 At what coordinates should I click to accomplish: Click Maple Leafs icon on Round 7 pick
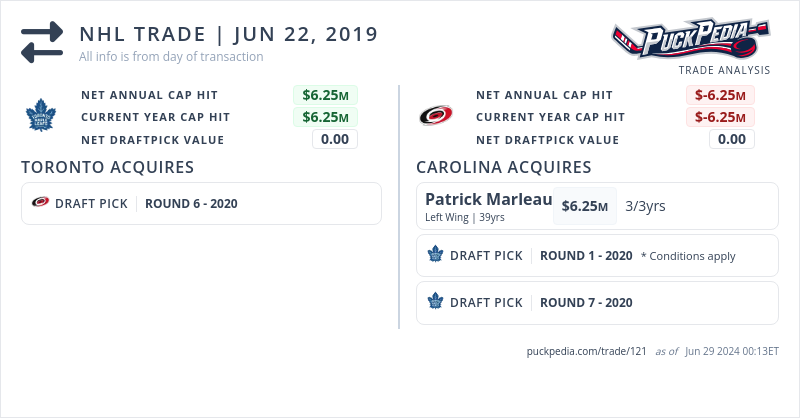(435, 302)
